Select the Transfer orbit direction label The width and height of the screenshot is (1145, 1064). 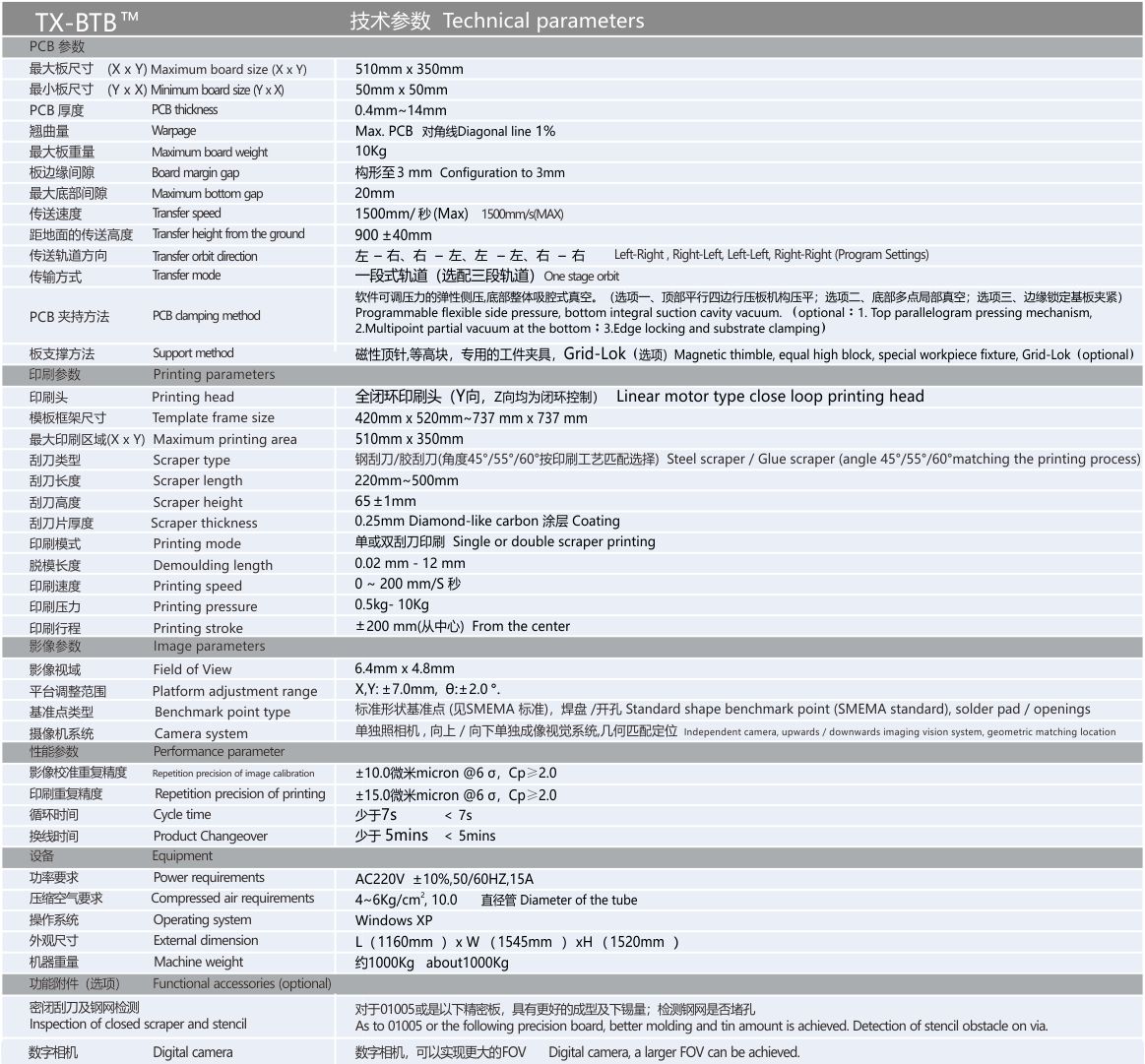pos(205,256)
